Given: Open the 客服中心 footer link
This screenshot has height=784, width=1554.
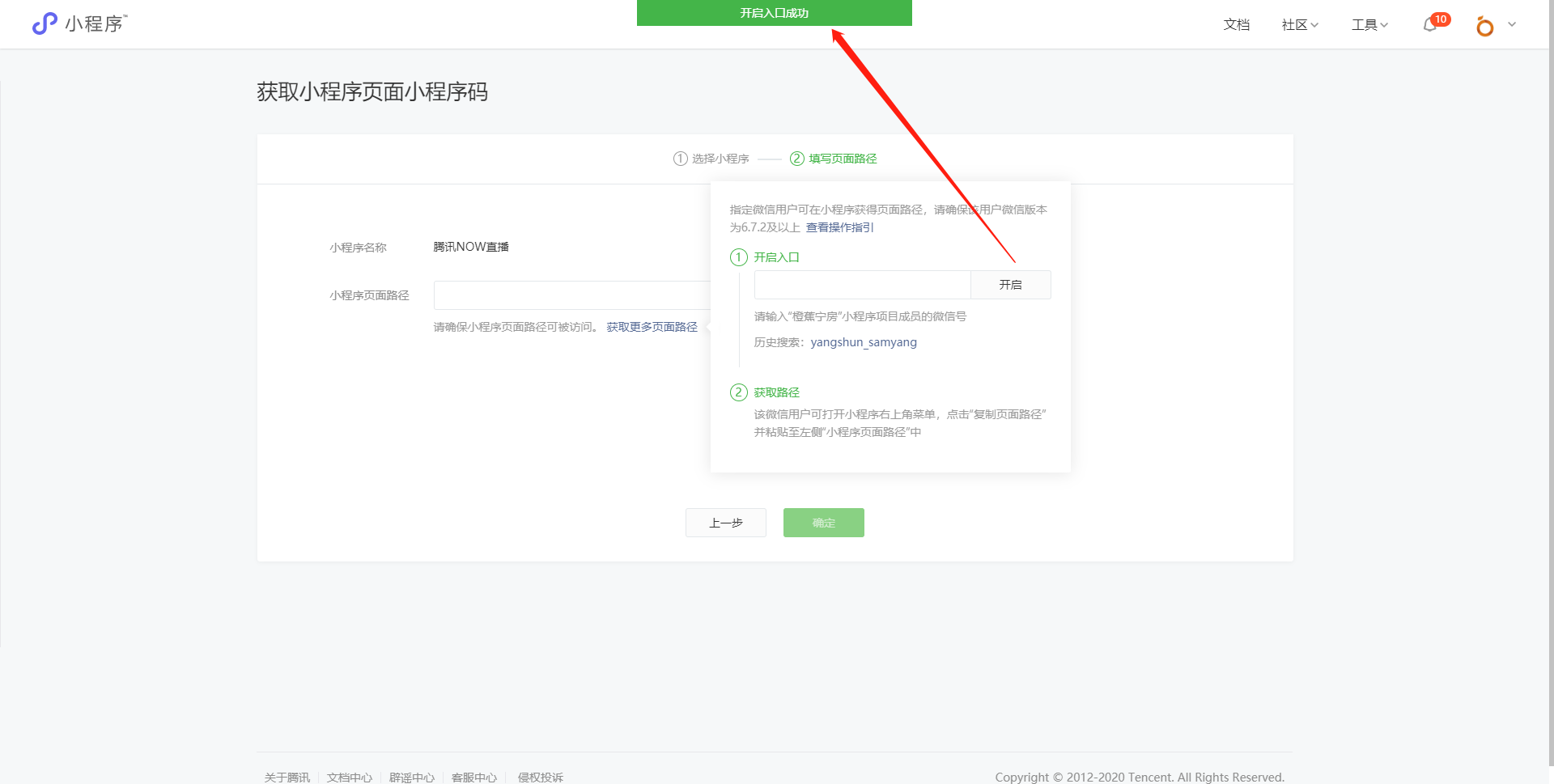Looking at the screenshot, I should click(474, 778).
